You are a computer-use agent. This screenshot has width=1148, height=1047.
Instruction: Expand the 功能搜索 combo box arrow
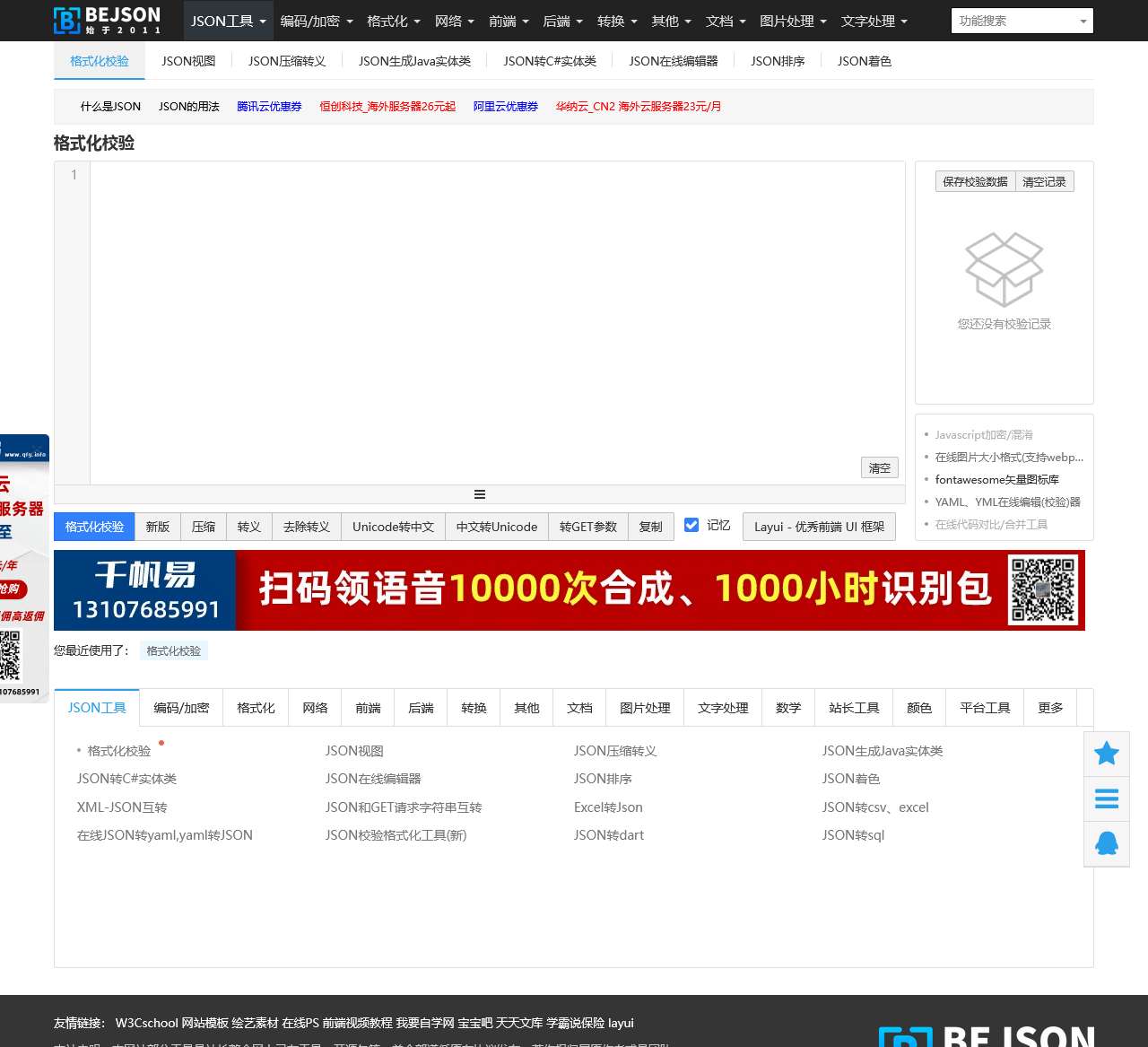1083,21
